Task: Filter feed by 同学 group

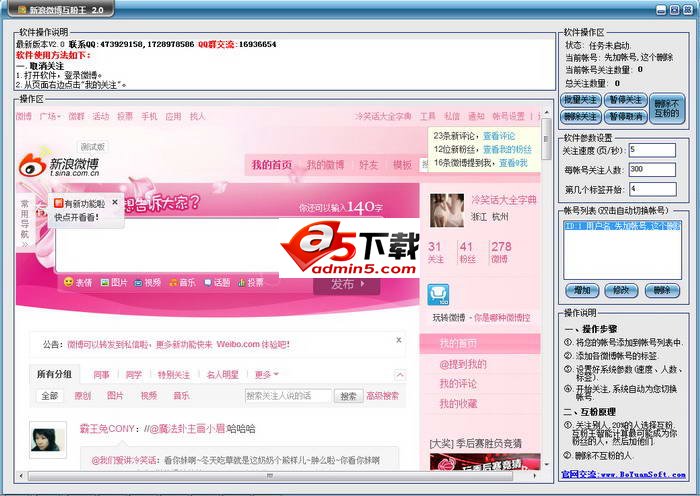Action: (133, 375)
